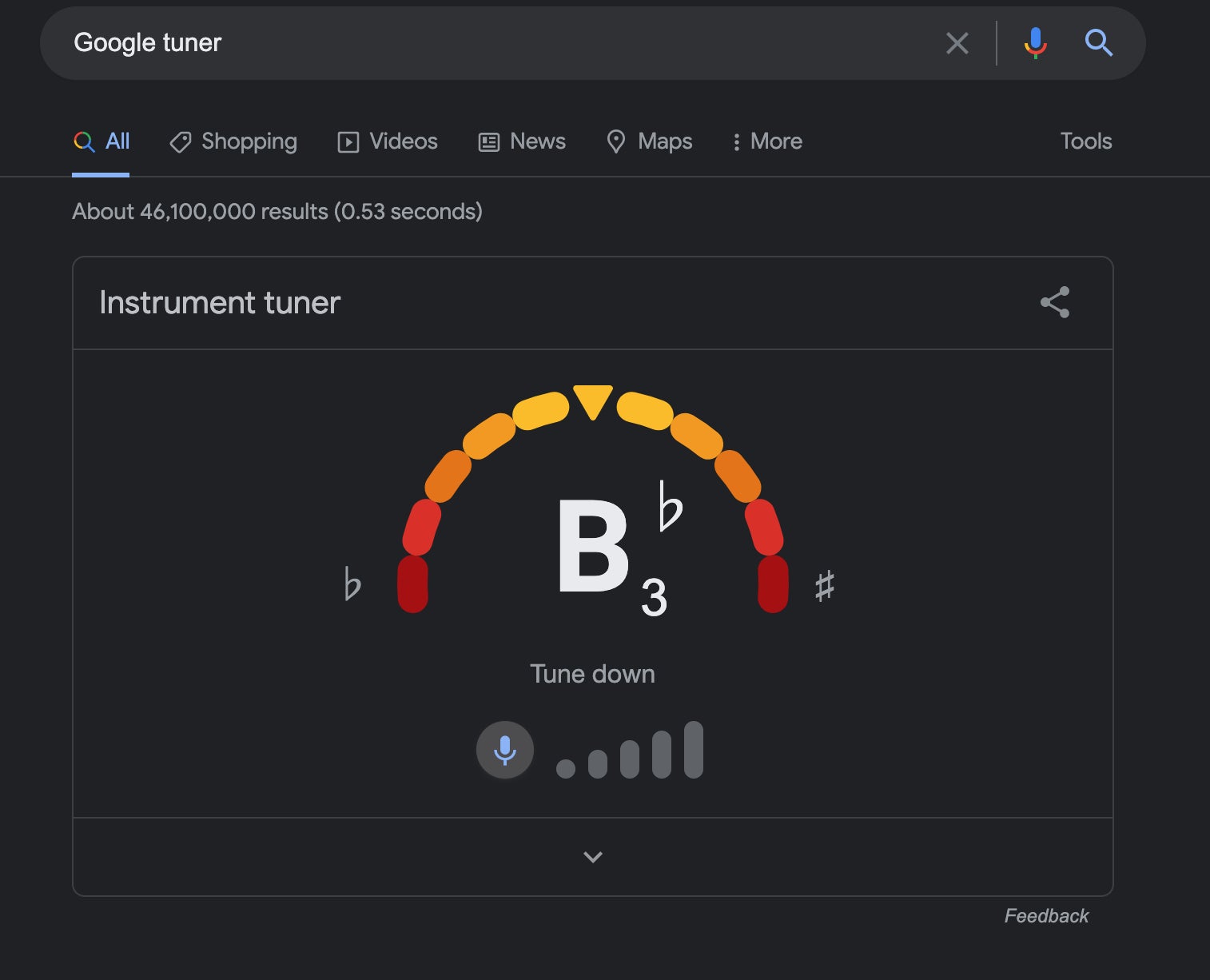Click the audio level bars indicator
The width and height of the screenshot is (1210, 980).
tap(630, 751)
